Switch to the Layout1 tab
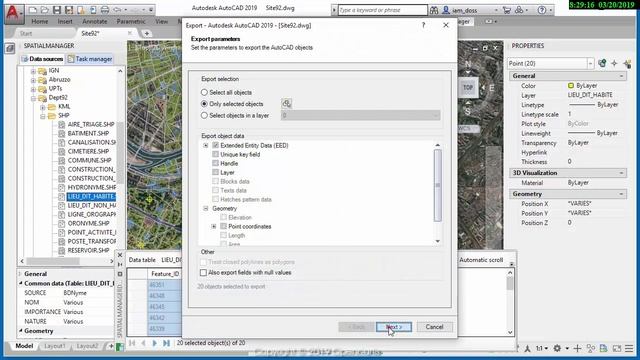Image resolution: width=640 pixels, height=360 pixels. [x=54, y=346]
